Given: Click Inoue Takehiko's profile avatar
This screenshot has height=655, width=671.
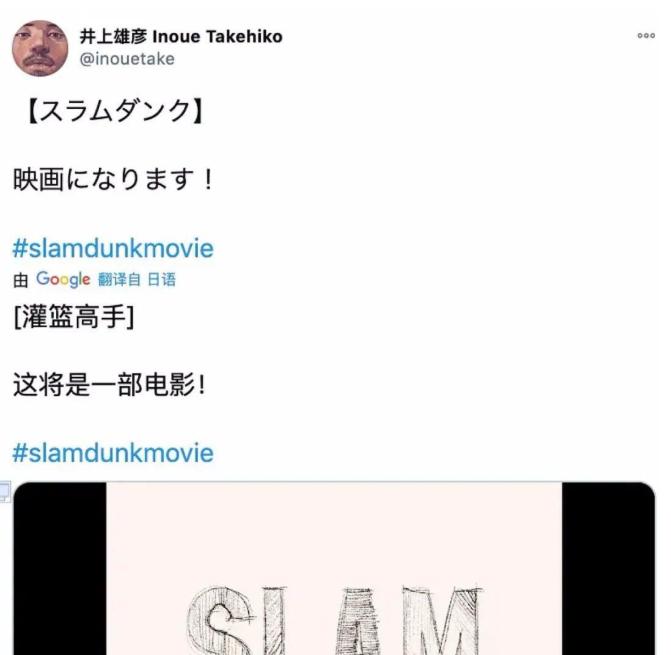Looking at the screenshot, I should pyautogui.click(x=40, y=48).
